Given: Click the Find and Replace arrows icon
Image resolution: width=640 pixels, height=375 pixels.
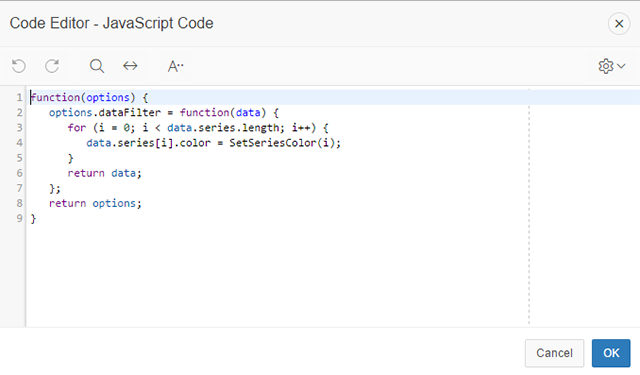Looking at the screenshot, I should click(x=130, y=66).
